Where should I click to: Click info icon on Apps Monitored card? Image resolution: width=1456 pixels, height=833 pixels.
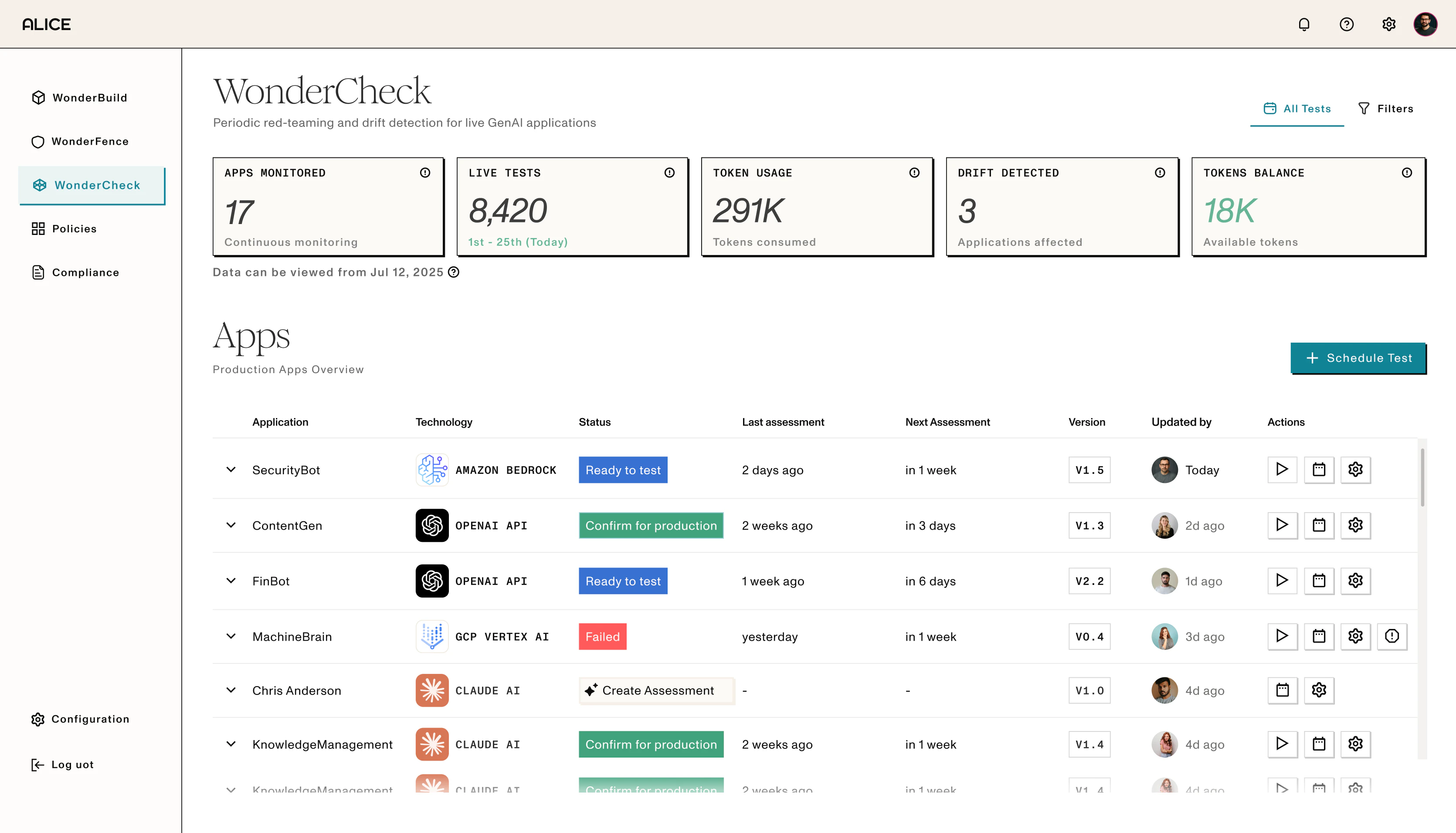point(425,173)
